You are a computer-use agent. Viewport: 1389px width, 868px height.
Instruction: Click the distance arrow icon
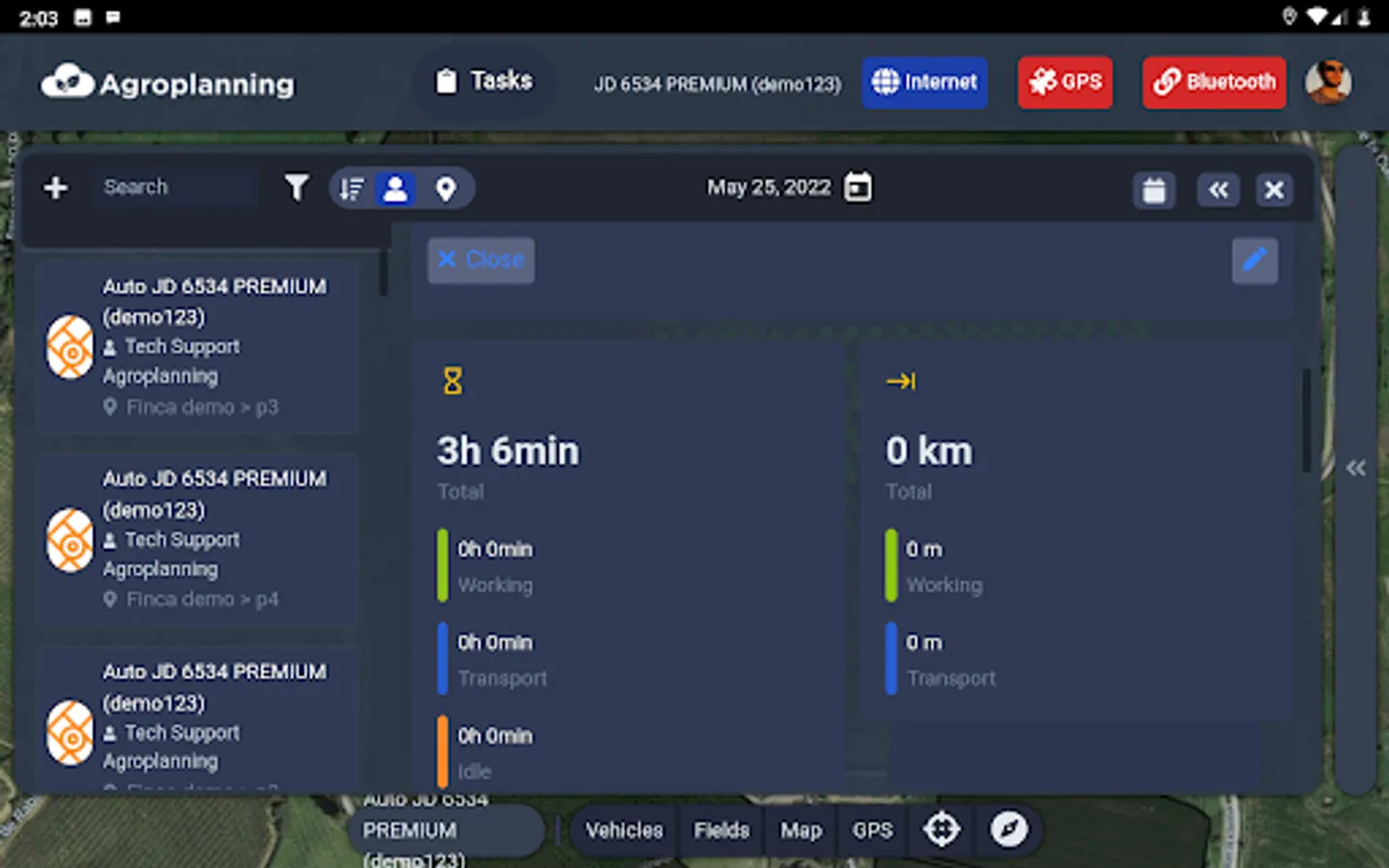[x=901, y=382]
